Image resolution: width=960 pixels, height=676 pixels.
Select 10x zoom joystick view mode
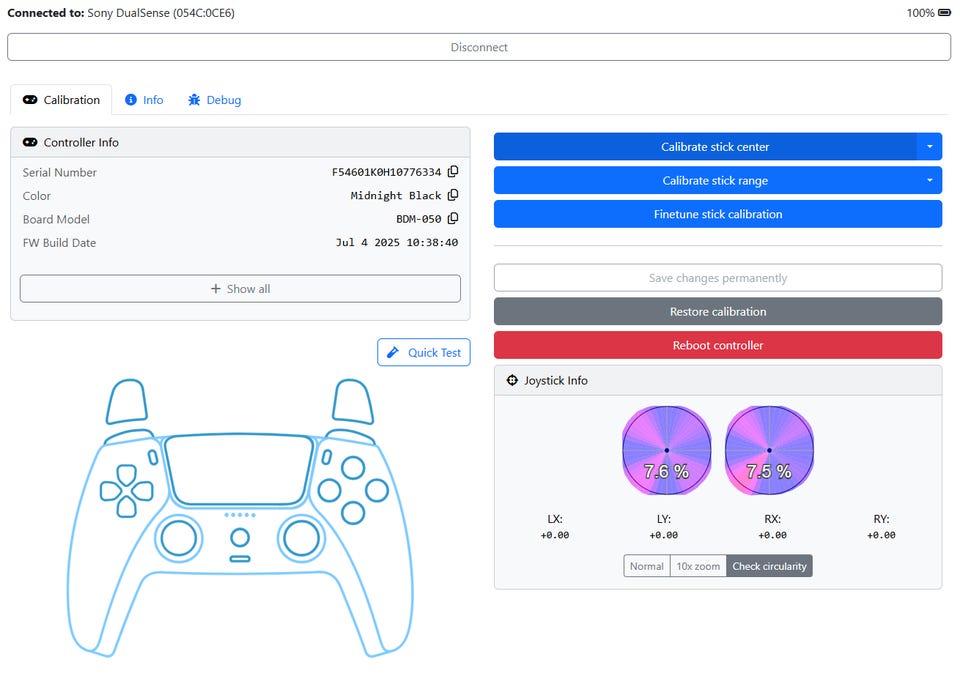(x=698, y=566)
